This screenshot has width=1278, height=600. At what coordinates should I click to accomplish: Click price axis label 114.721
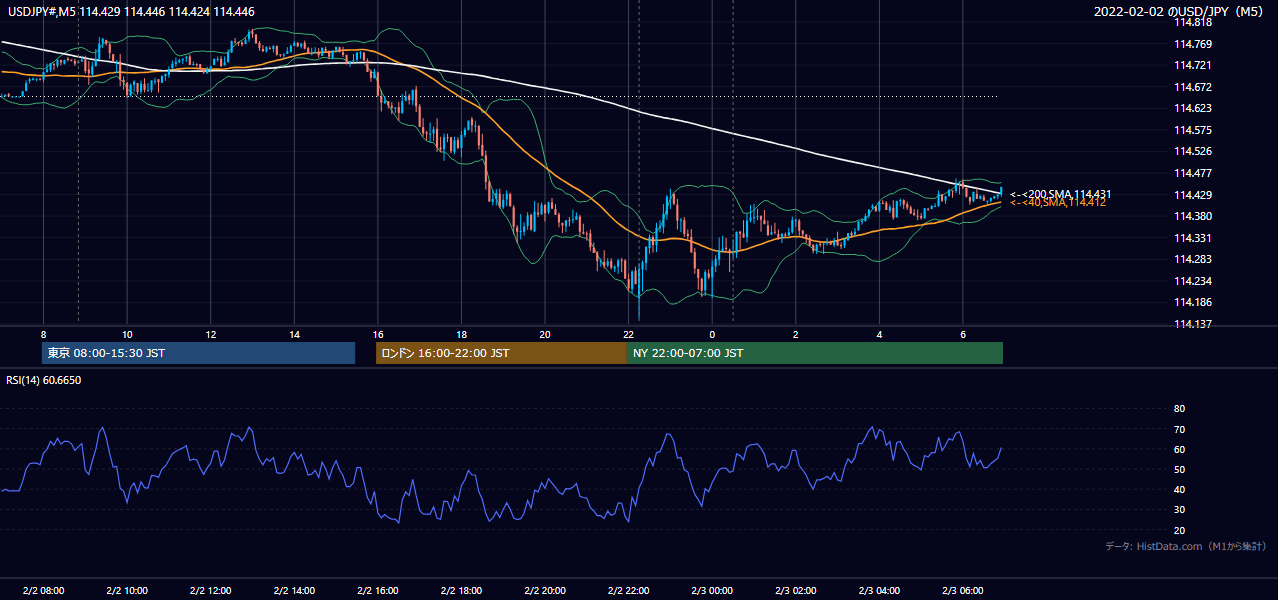(1192, 65)
